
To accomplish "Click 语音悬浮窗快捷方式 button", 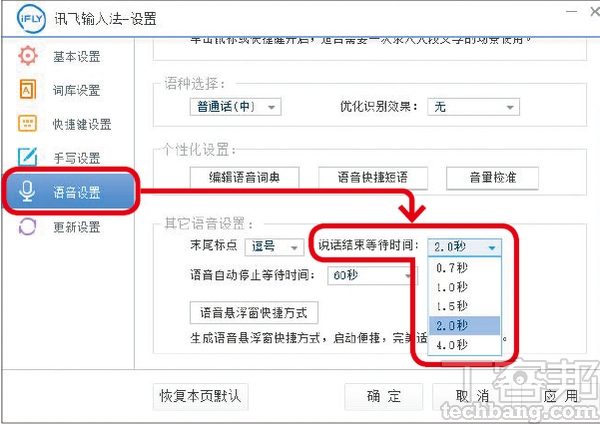I will click(x=254, y=313).
